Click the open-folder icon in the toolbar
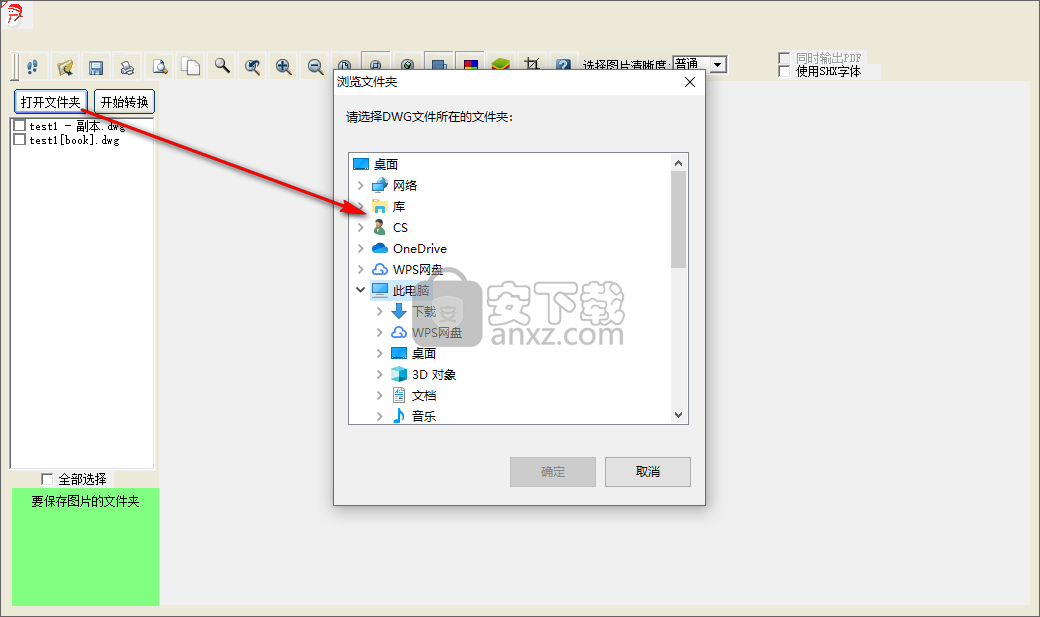The height and width of the screenshot is (617, 1040). [x=64, y=66]
